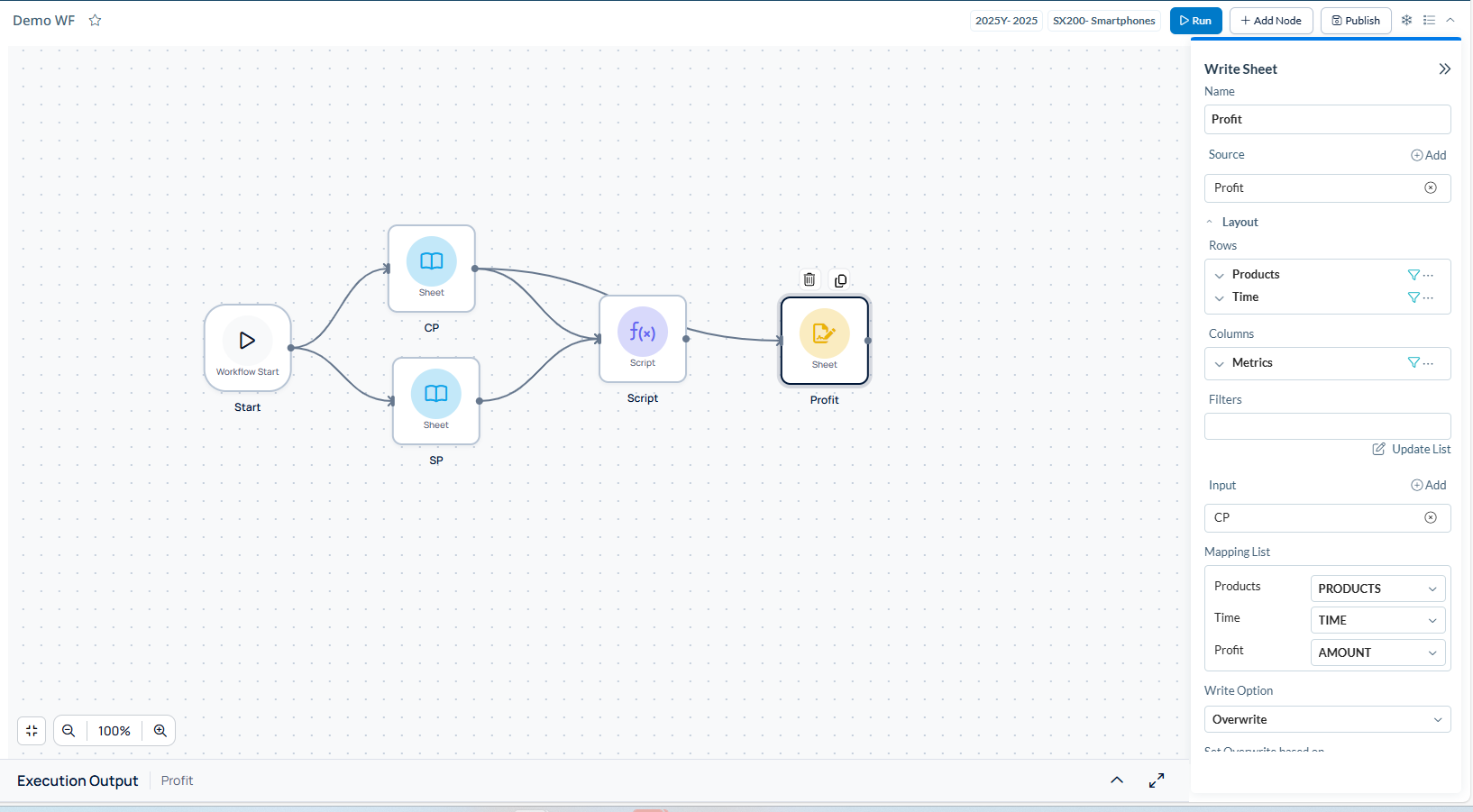Select the Script function node
This screenshot has height=812, width=1473.
[643, 339]
